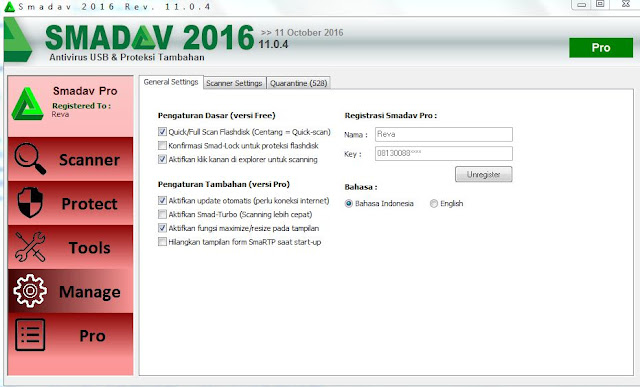The image size is (640, 387).
Task: Enable Hilangkan tampilan form SmaRTP checkbox
Action: [x=162, y=242]
